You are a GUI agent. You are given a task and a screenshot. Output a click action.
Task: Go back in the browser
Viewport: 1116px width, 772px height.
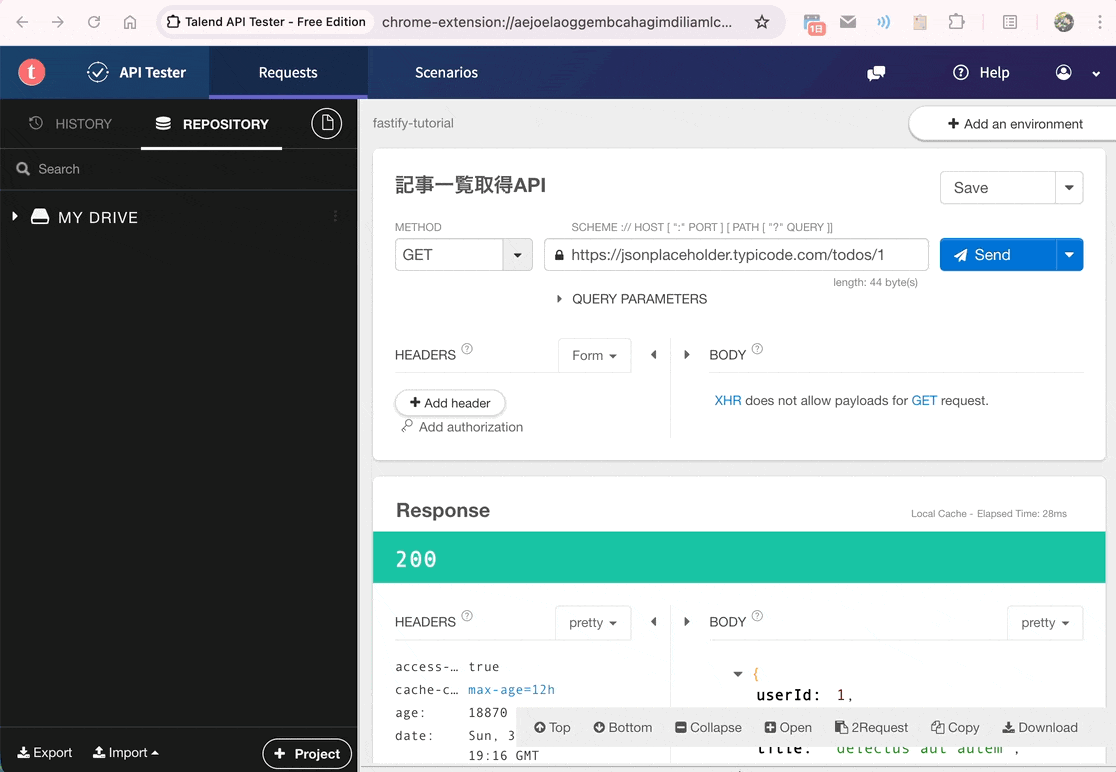click(x=22, y=22)
